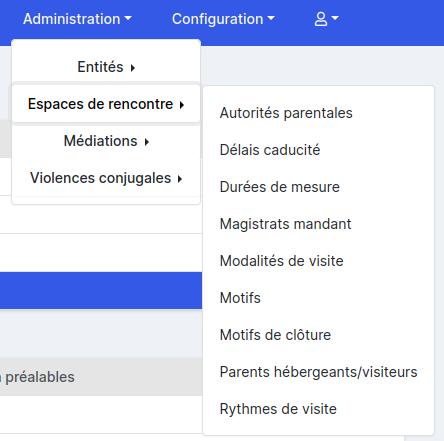
Task: Open Parents hébergeants/visiteurs entry
Action: (x=318, y=372)
